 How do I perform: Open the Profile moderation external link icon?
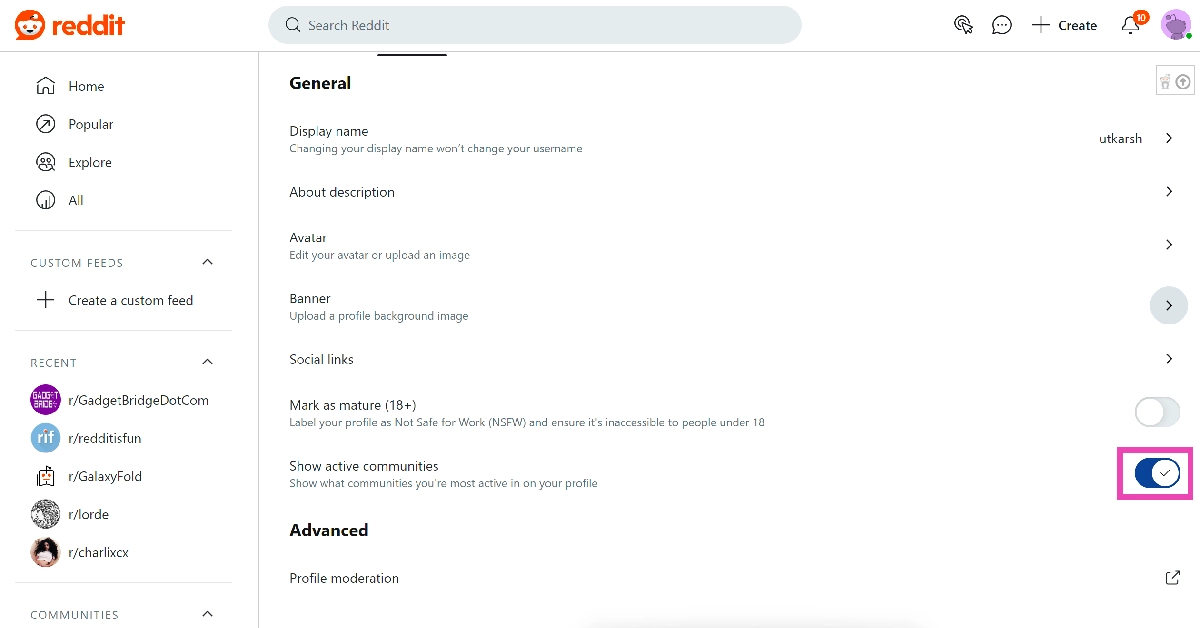(x=1172, y=578)
